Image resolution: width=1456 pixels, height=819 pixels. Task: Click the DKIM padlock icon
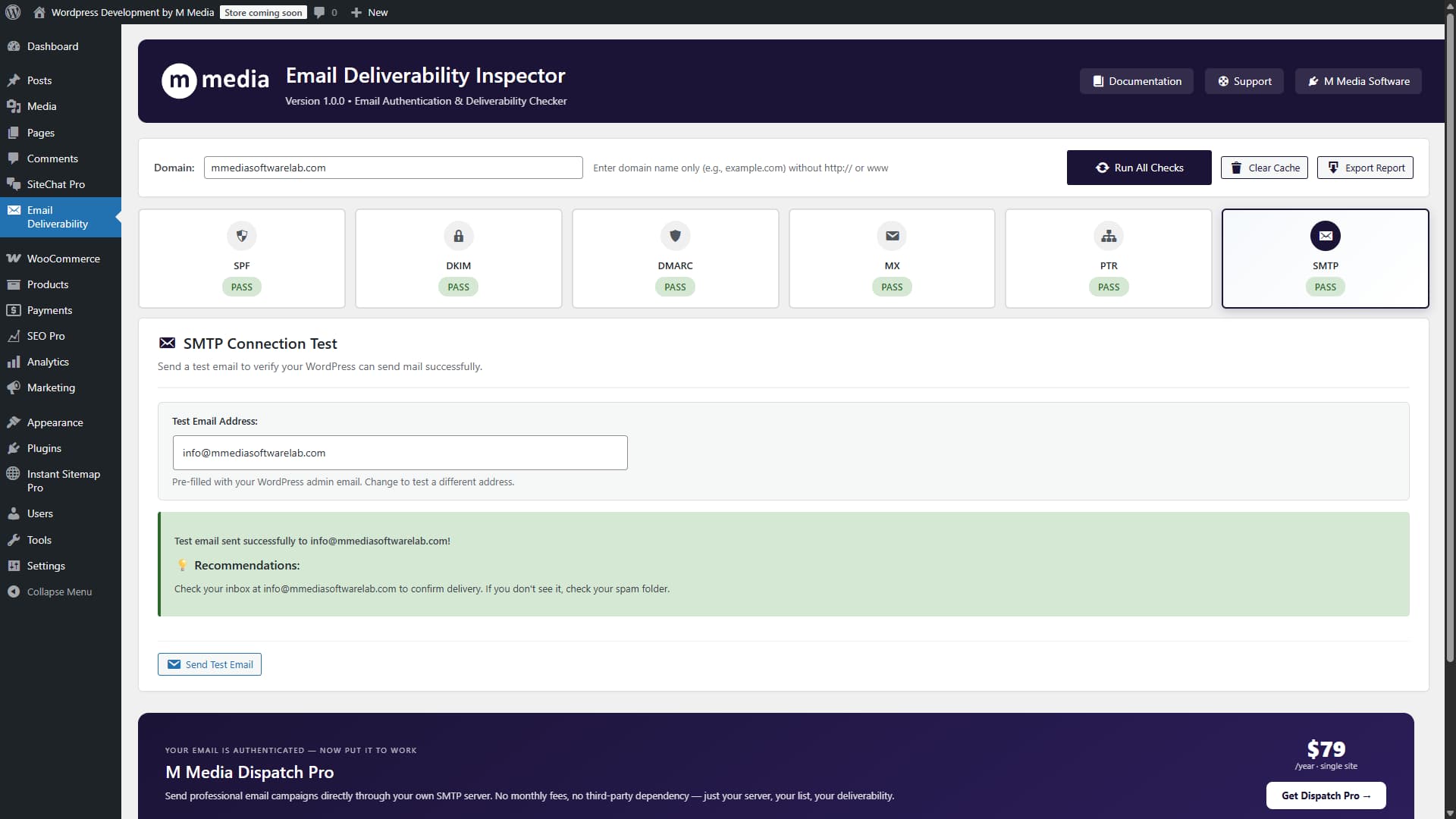458,236
